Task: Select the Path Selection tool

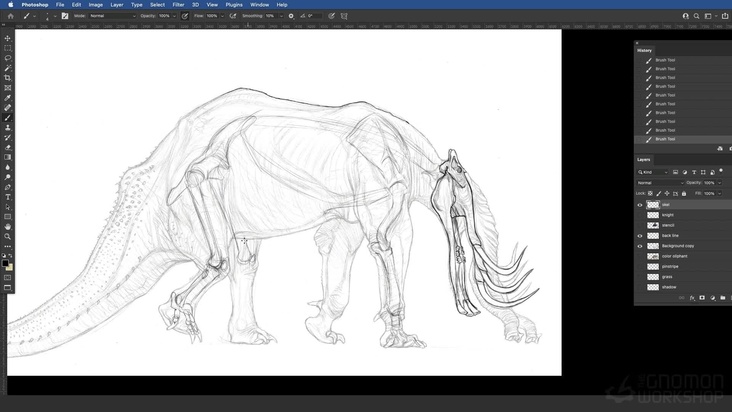Action: 7,207
